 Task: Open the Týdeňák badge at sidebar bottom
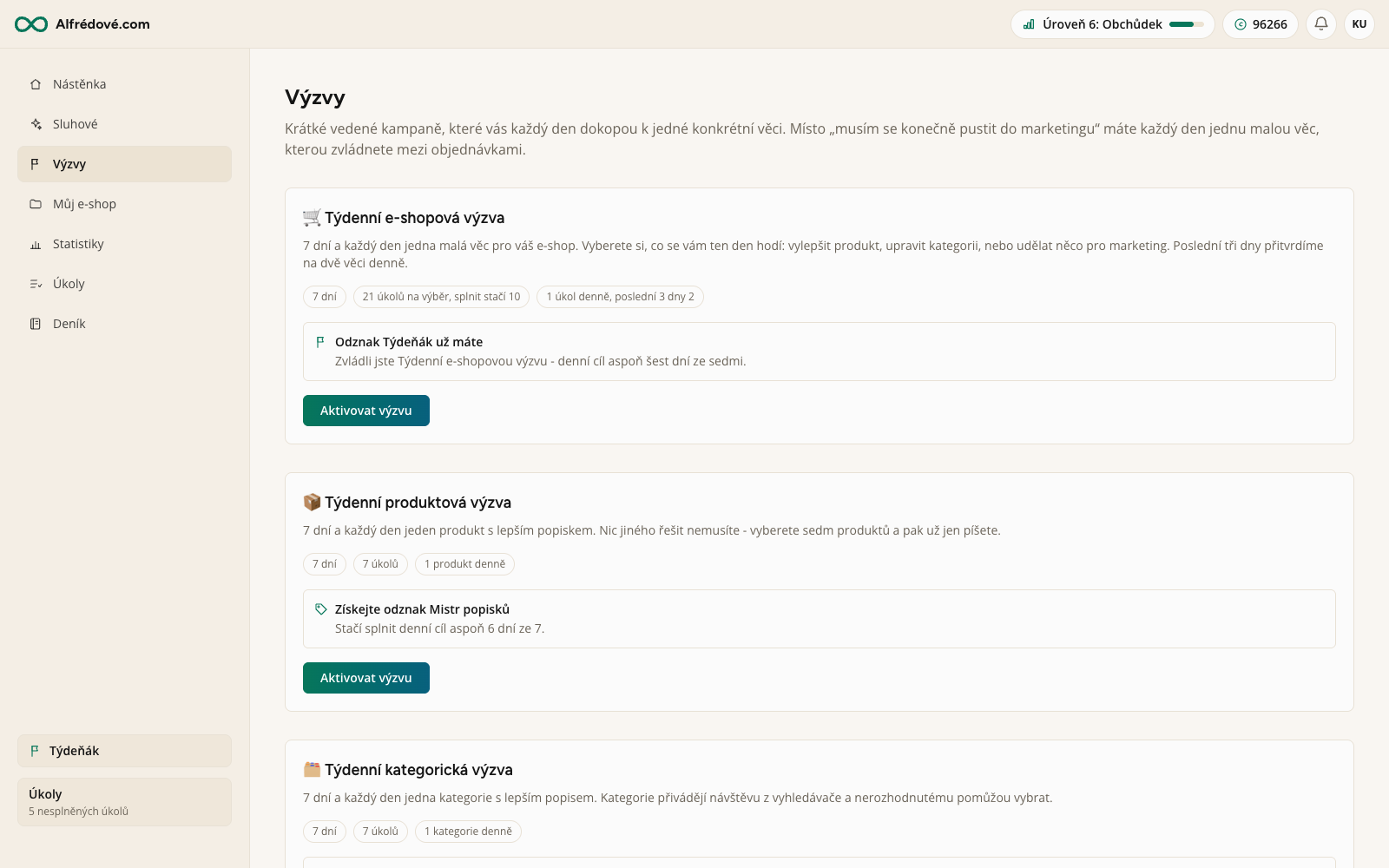click(x=124, y=751)
